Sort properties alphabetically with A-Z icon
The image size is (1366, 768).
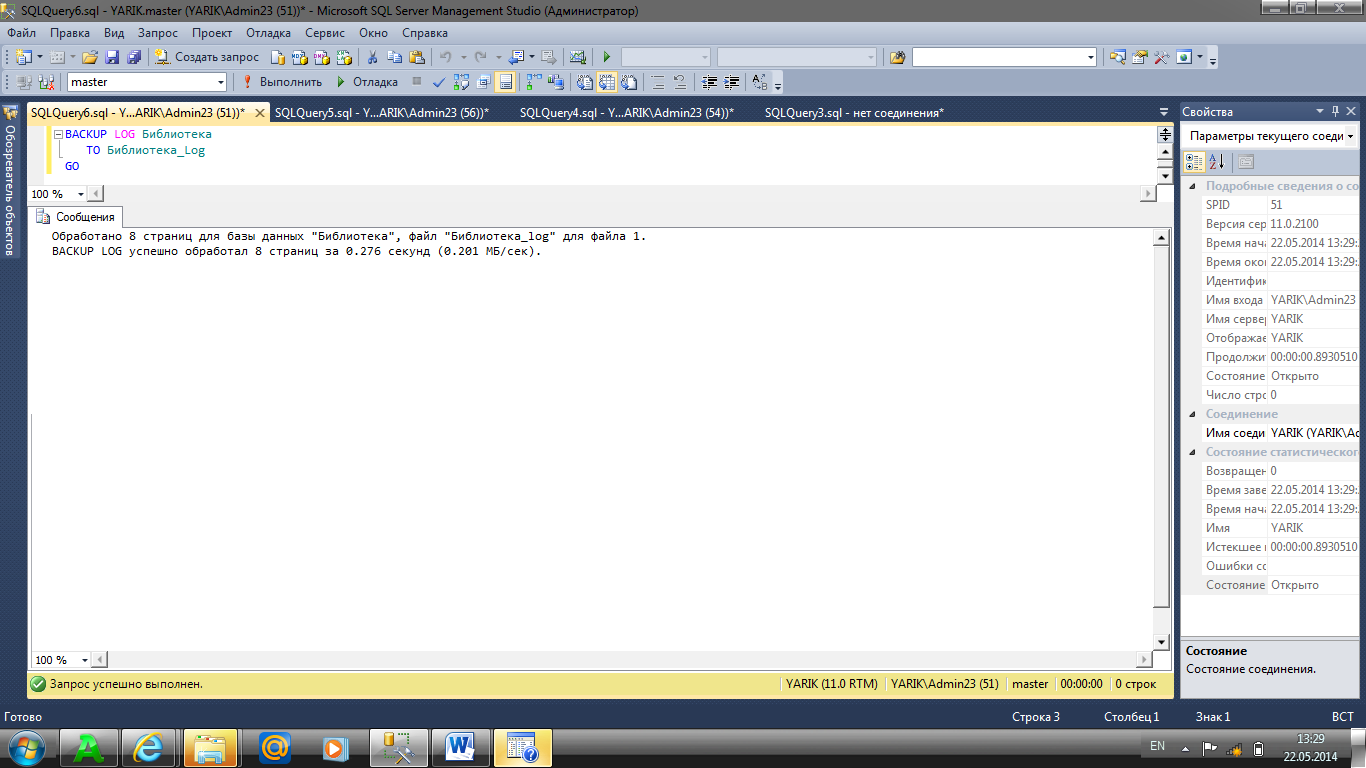click(x=1216, y=162)
